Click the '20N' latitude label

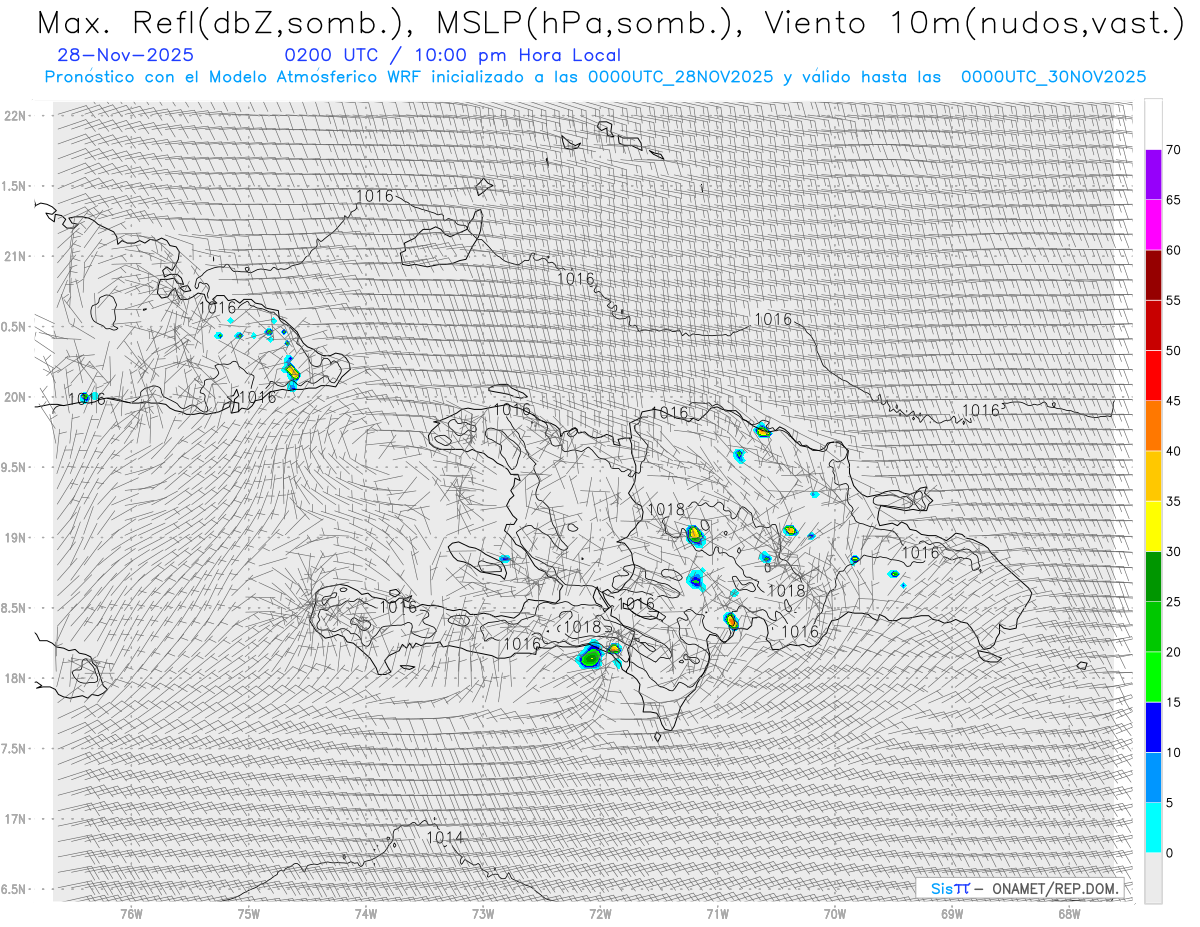click(x=17, y=397)
